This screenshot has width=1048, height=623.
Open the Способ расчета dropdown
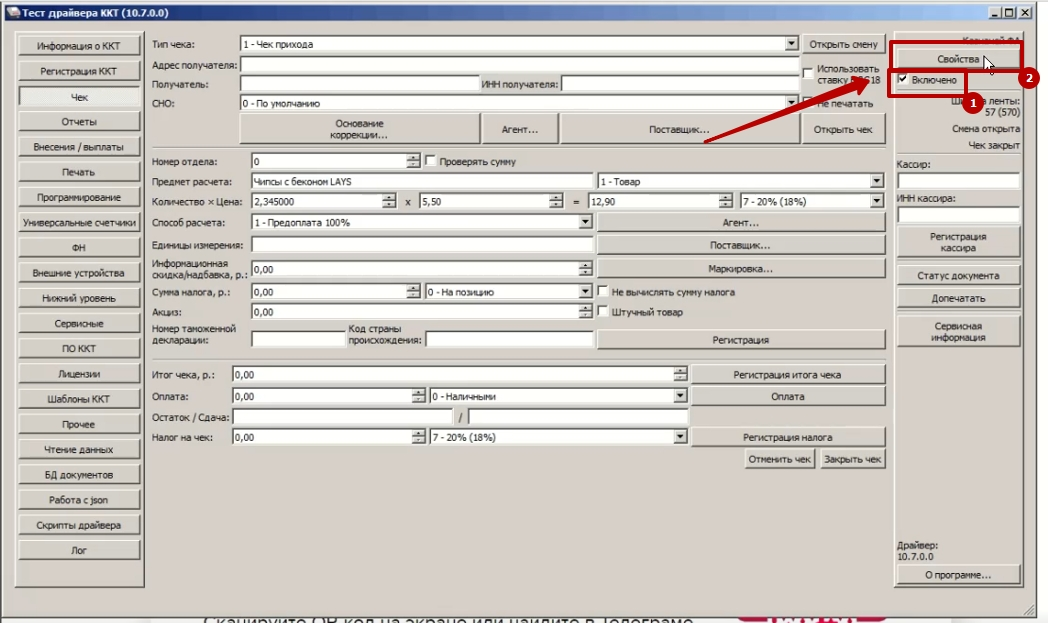[585, 222]
